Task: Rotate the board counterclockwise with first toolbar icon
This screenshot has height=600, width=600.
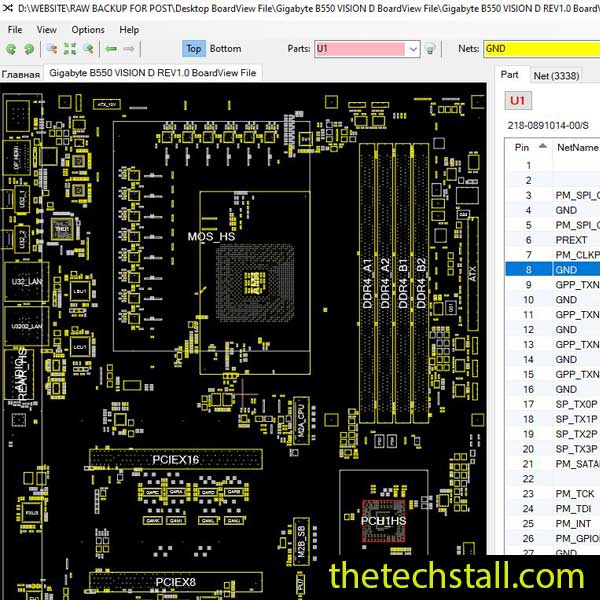Action: click(11, 49)
